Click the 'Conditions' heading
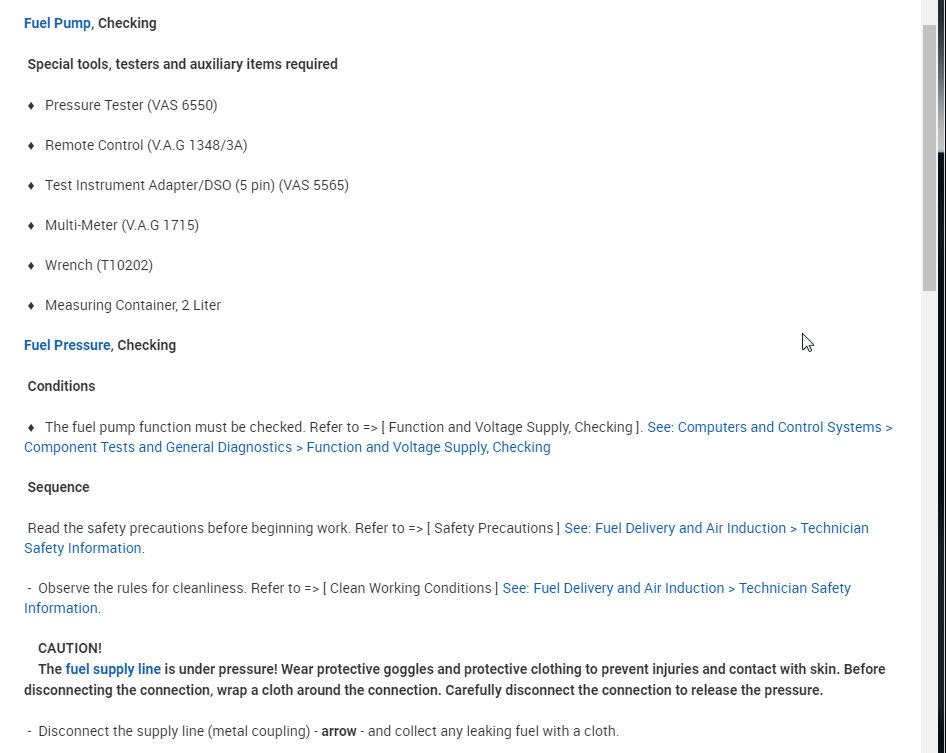This screenshot has width=946, height=753. 61,386
